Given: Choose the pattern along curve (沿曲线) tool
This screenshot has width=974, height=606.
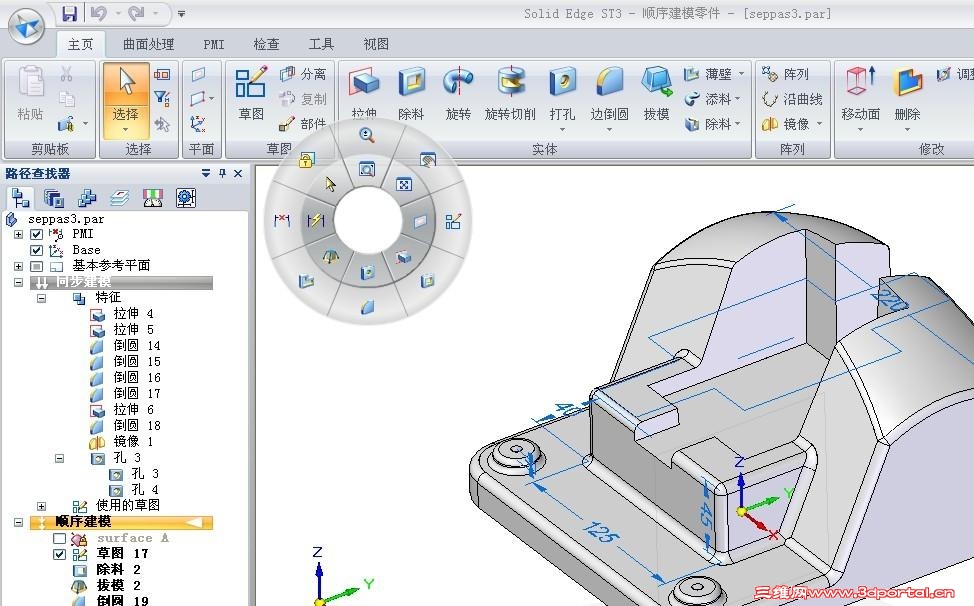Looking at the screenshot, I should pos(792,99).
